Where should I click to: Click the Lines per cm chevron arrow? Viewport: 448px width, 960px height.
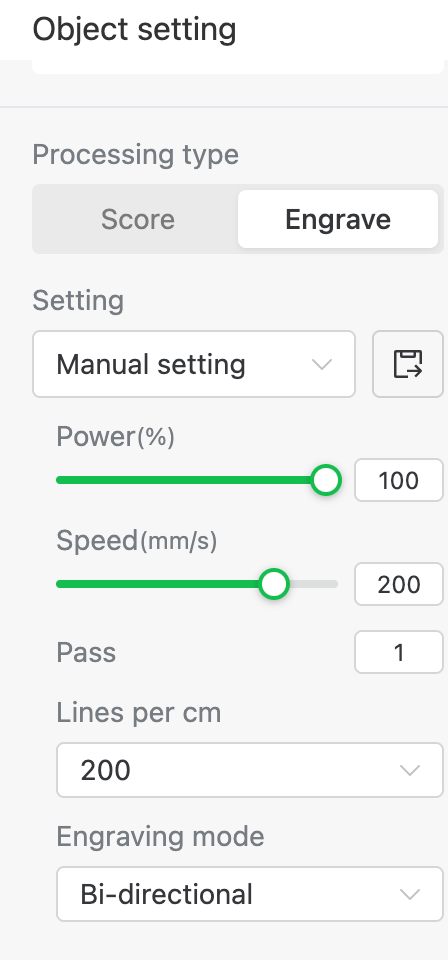coord(409,770)
